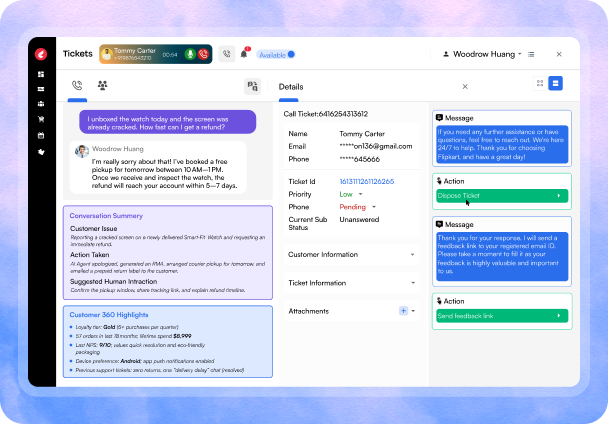Open the dashboard icon in the sidebar

coord(41,74)
